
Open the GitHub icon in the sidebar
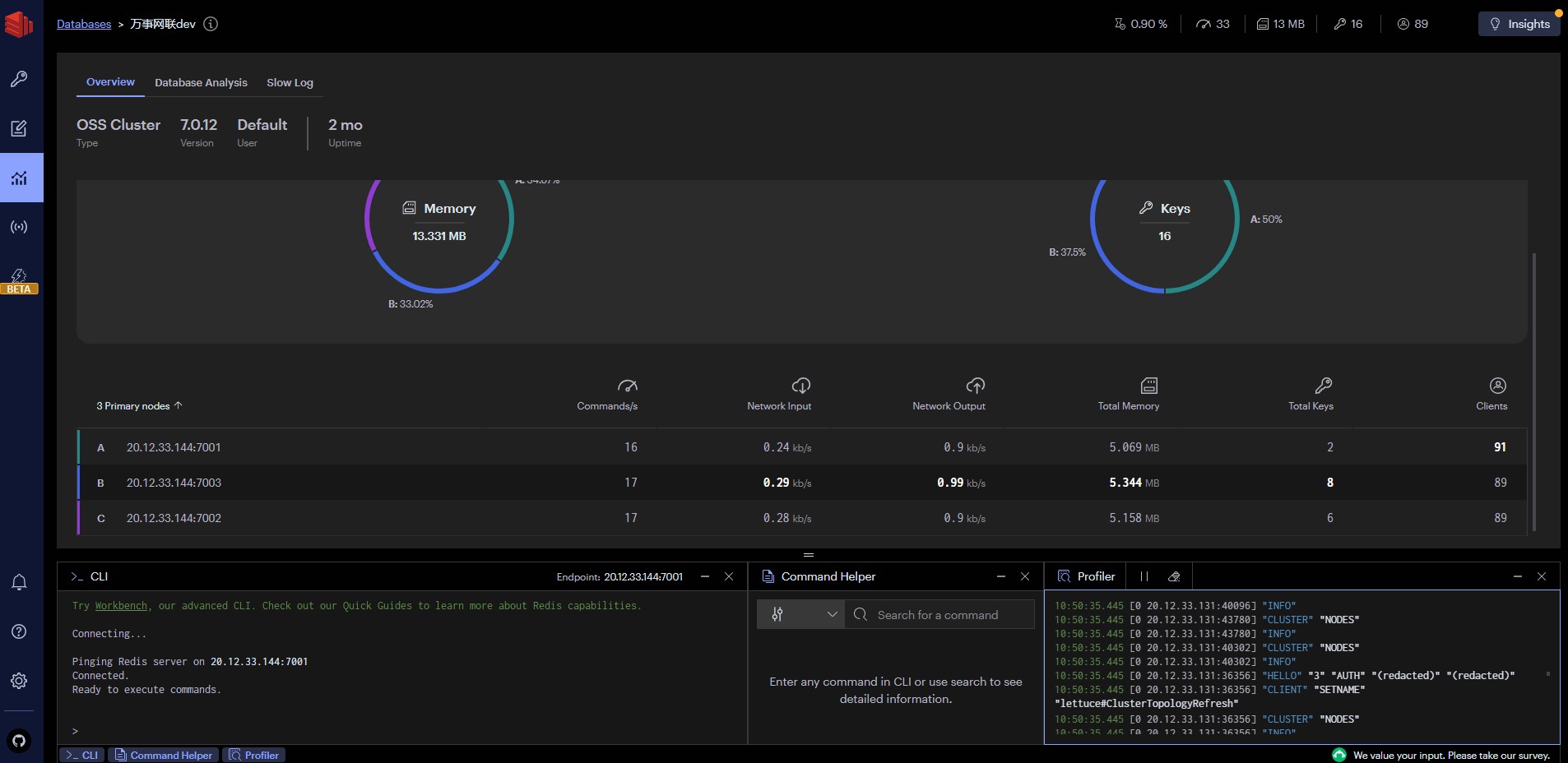point(19,741)
